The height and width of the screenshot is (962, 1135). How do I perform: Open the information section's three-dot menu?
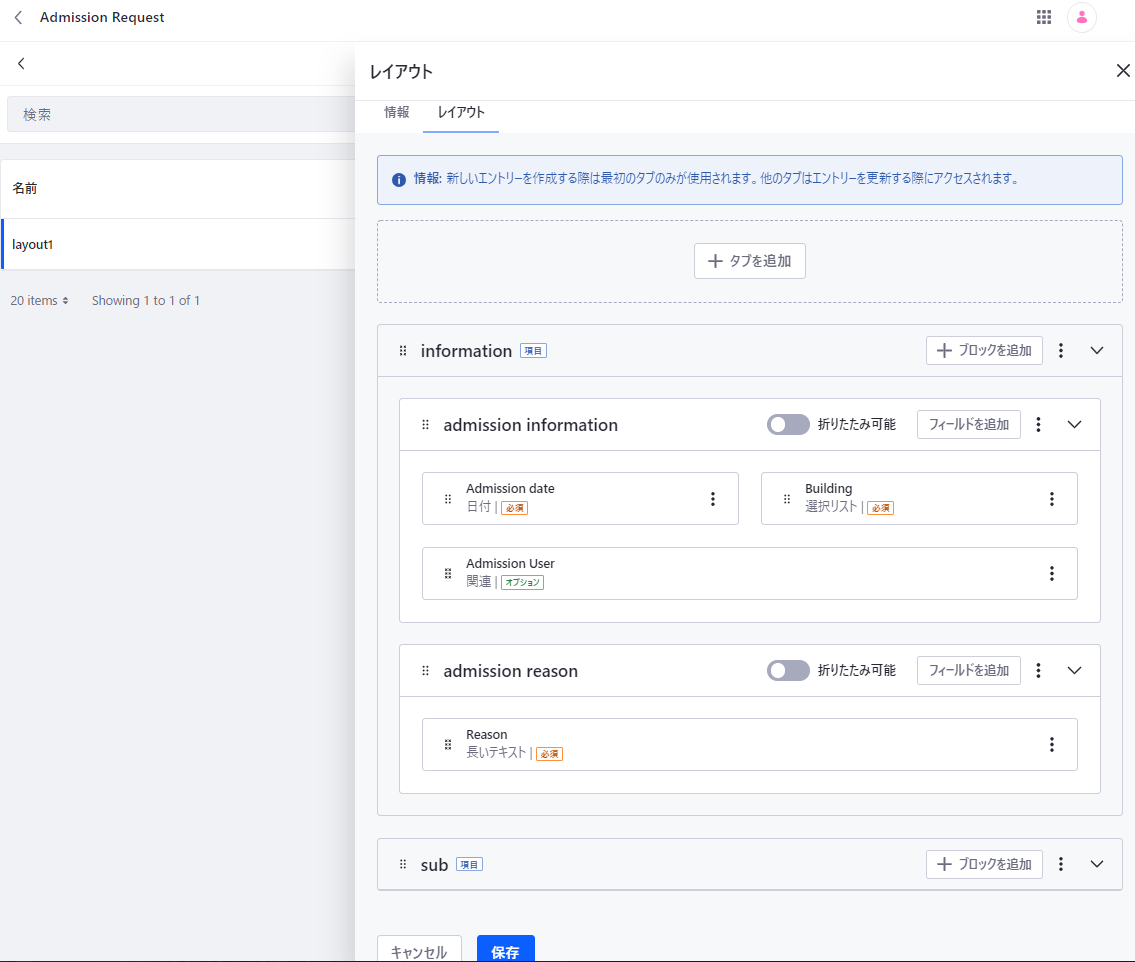coord(1061,351)
